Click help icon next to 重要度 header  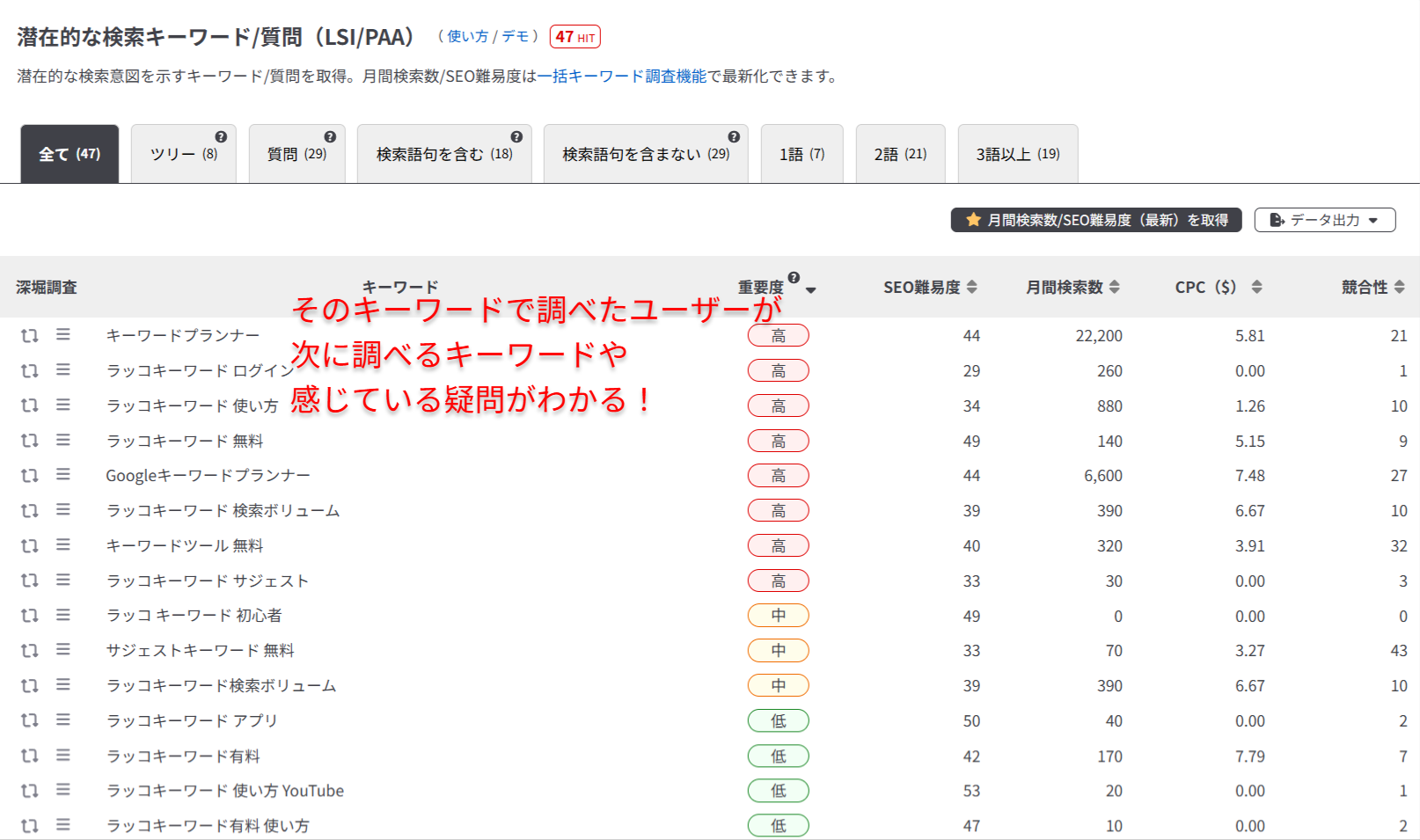[794, 278]
